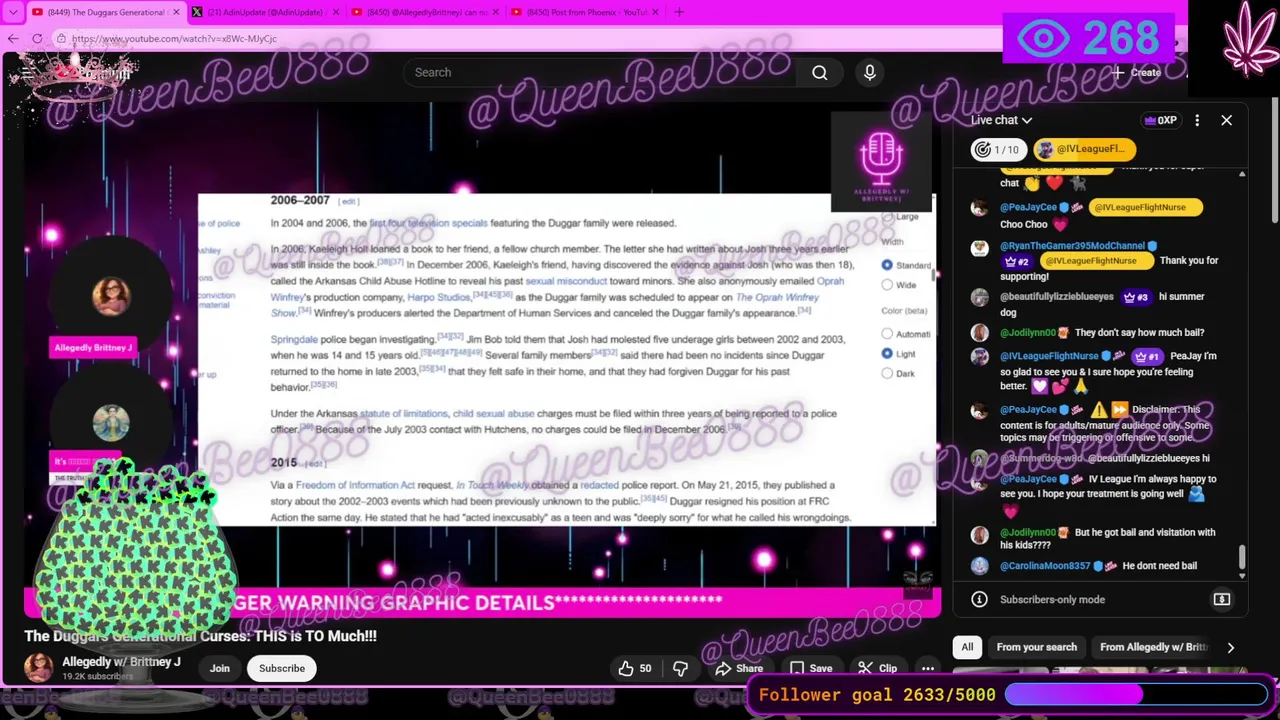Close the live chat panel
This screenshot has height=720, width=1280.
1226,120
